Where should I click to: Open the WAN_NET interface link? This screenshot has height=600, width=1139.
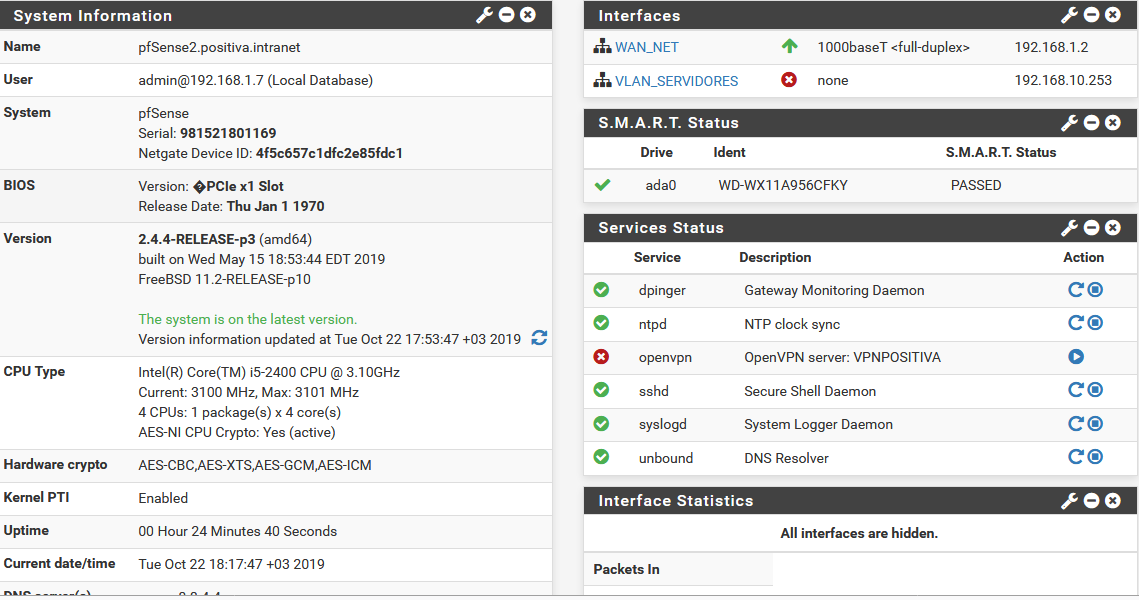tap(646, 47)
